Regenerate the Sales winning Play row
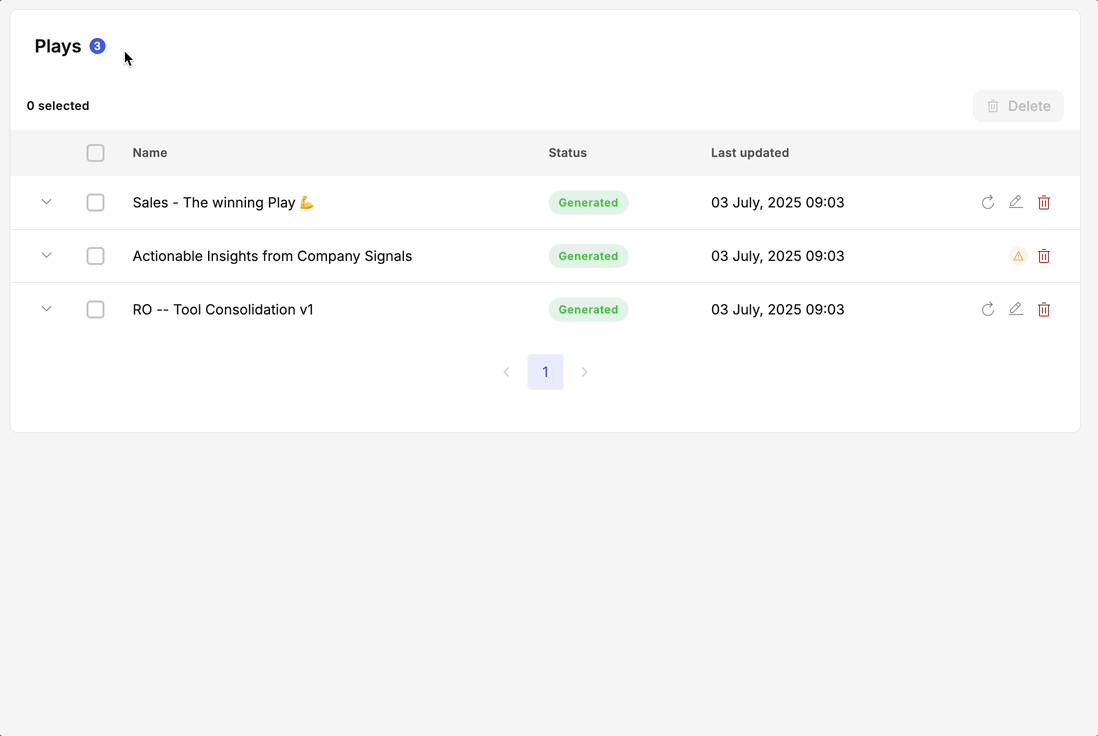1098x736 pixels. tap(988, 203)
